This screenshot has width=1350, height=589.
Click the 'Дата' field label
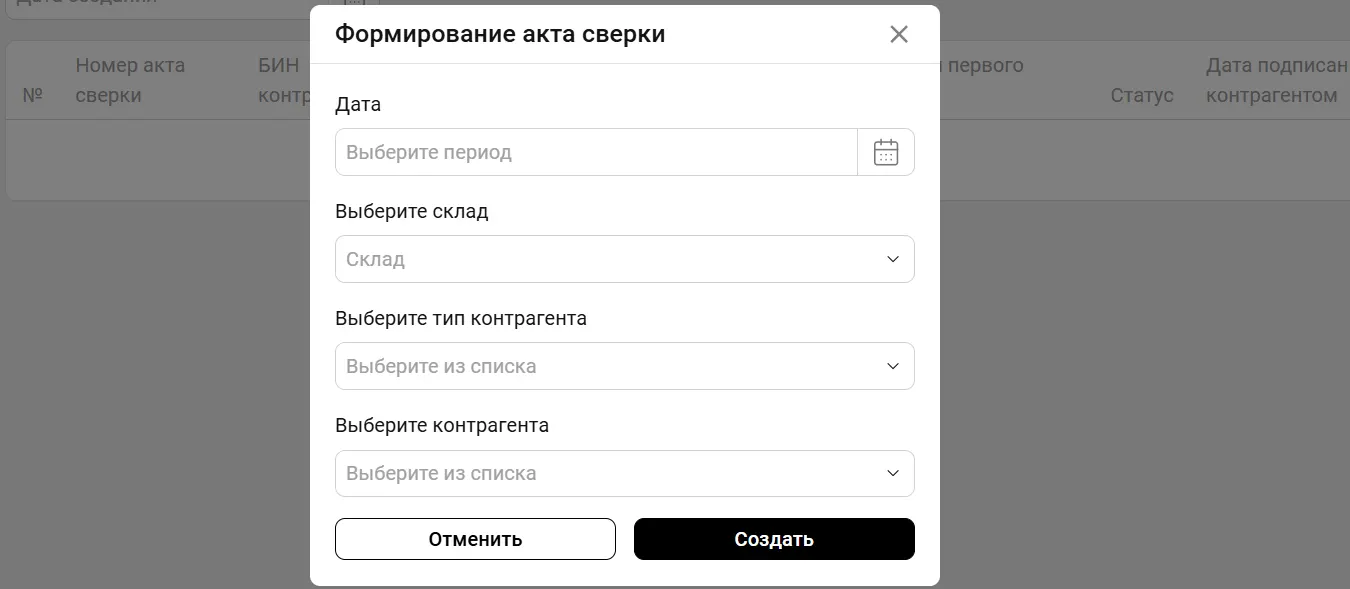(358, 104)
